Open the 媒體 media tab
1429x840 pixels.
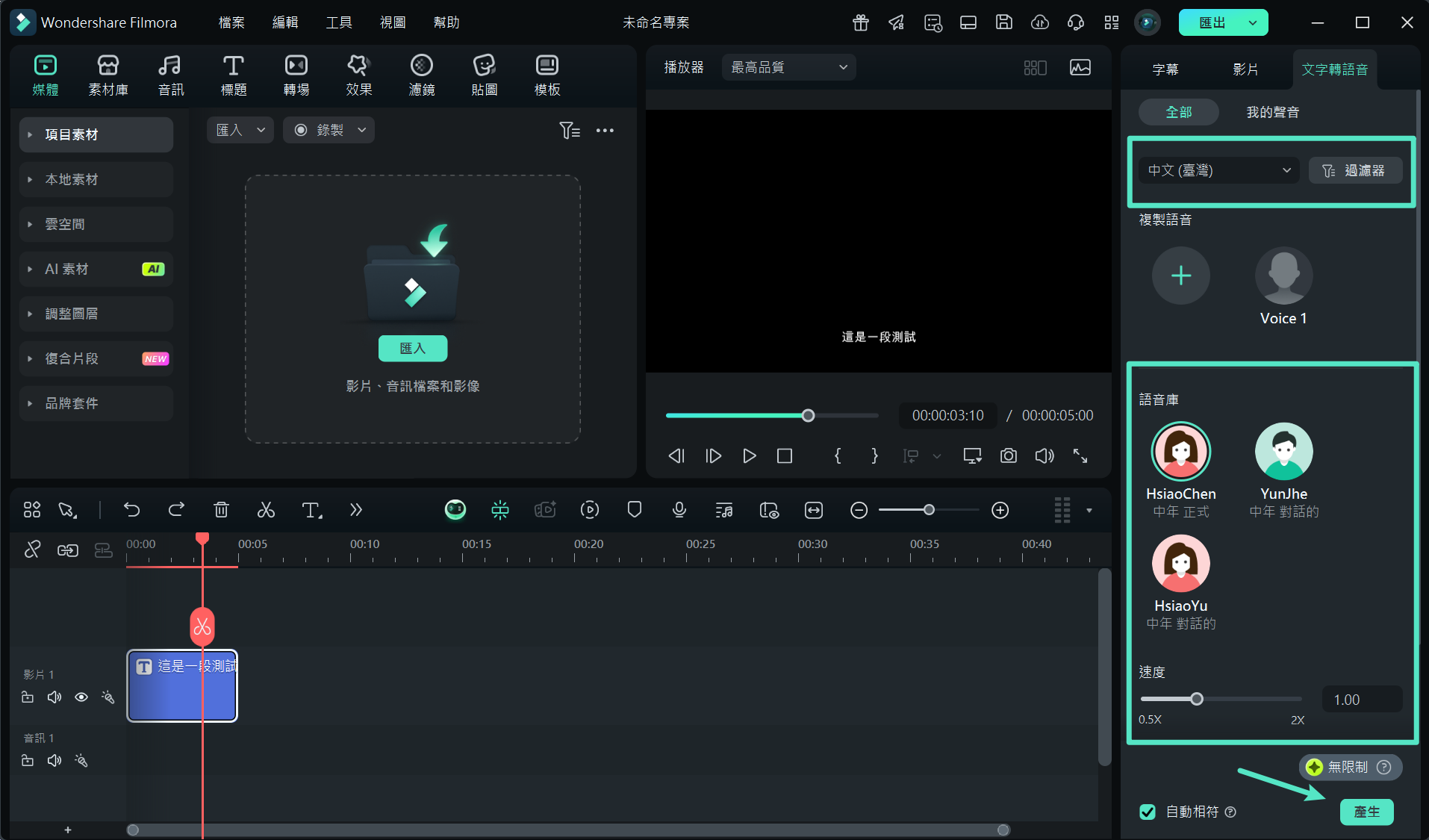point(46,75)
